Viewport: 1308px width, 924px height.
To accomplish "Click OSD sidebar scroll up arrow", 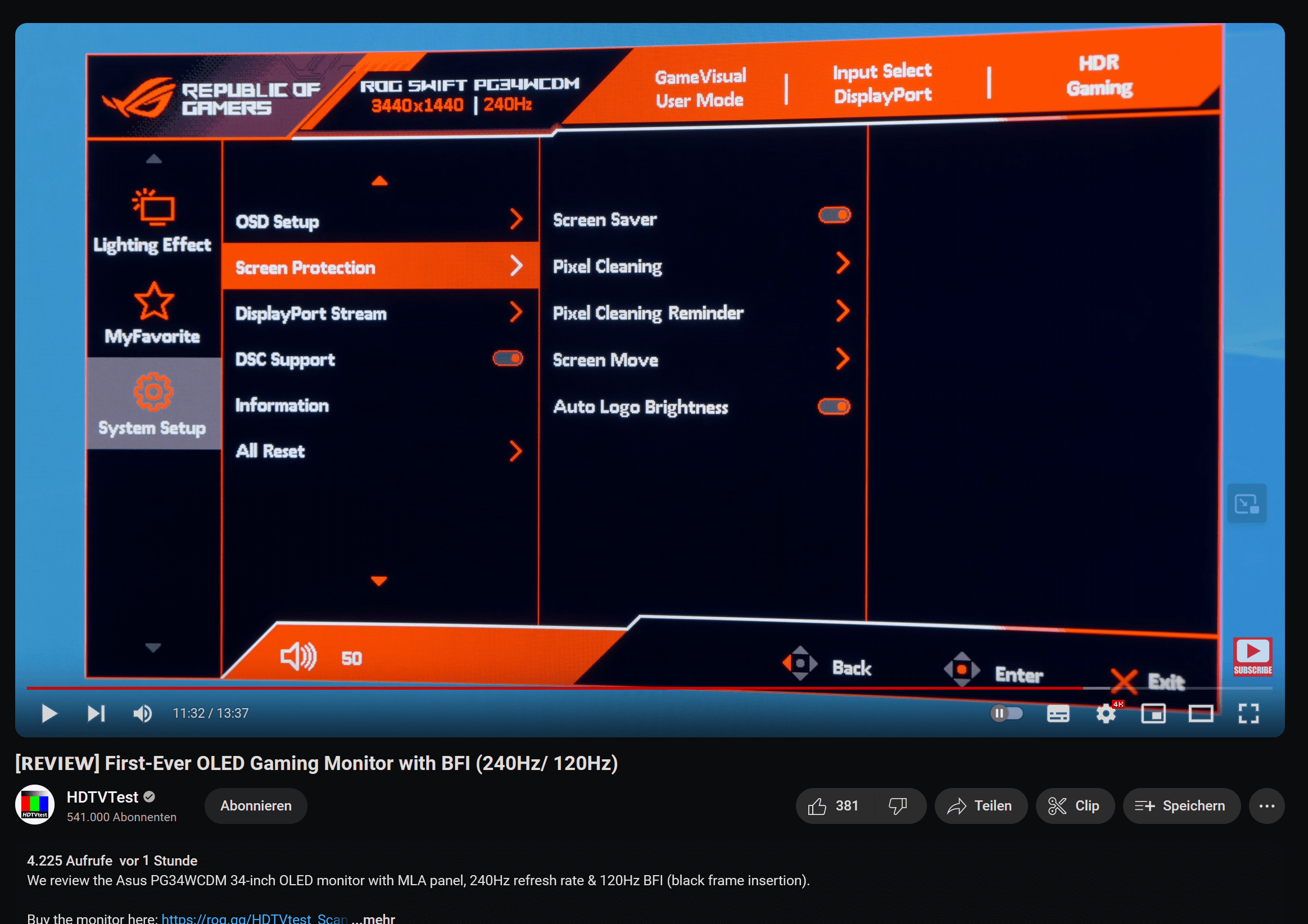I will pyautogui.click(x=154, y=159).
